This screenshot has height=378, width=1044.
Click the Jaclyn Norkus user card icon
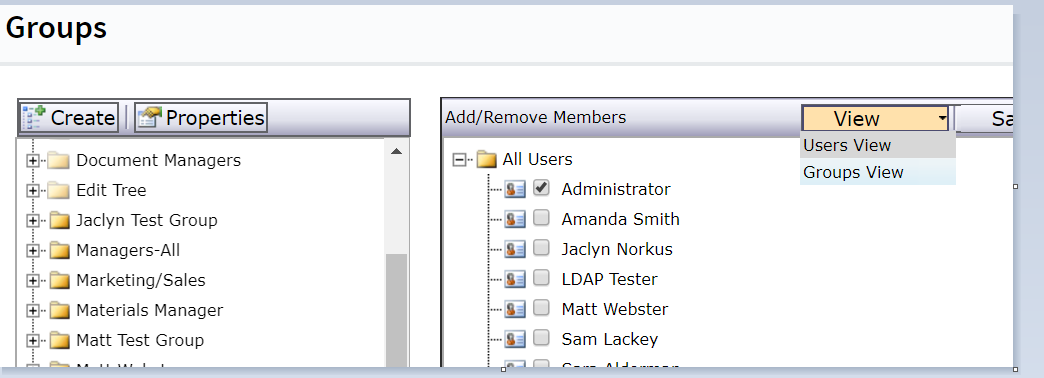click(x=515, y=250)
